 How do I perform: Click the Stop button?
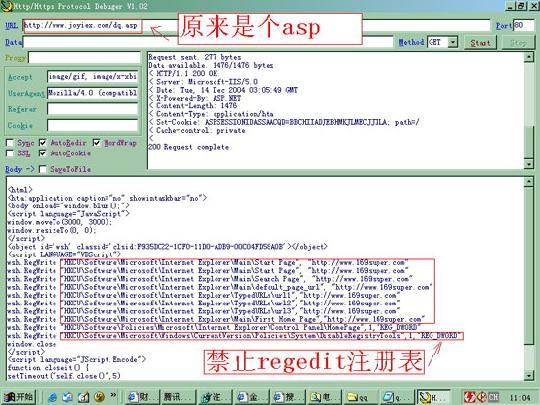[518, 43]
